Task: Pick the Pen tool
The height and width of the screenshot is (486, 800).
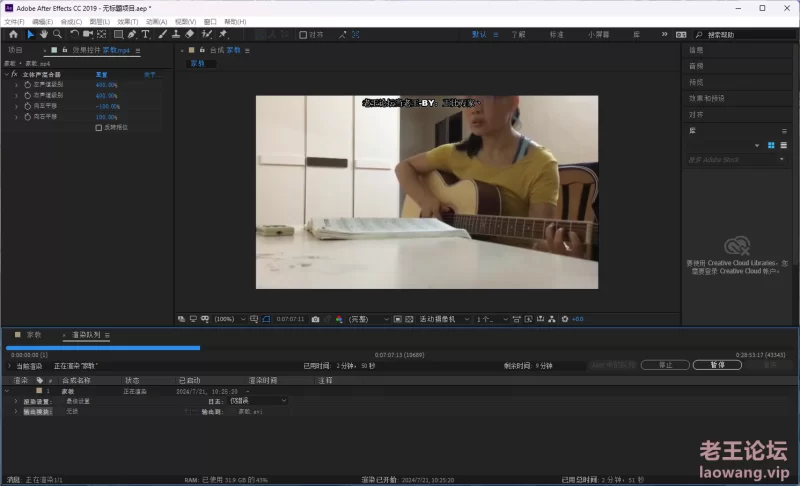Action: coord(132,34)
